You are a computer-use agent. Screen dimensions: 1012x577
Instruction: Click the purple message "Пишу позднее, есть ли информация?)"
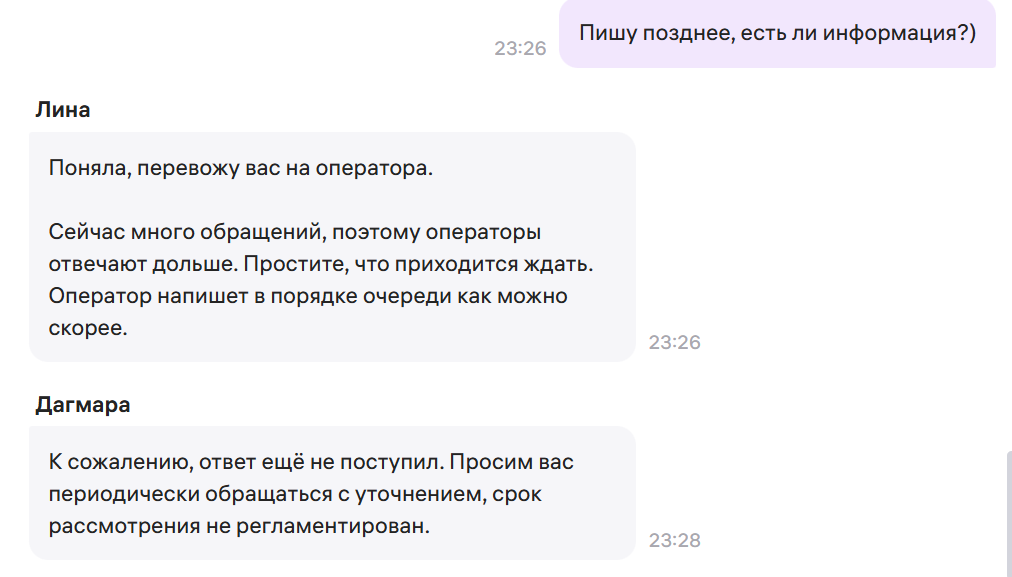777,33
